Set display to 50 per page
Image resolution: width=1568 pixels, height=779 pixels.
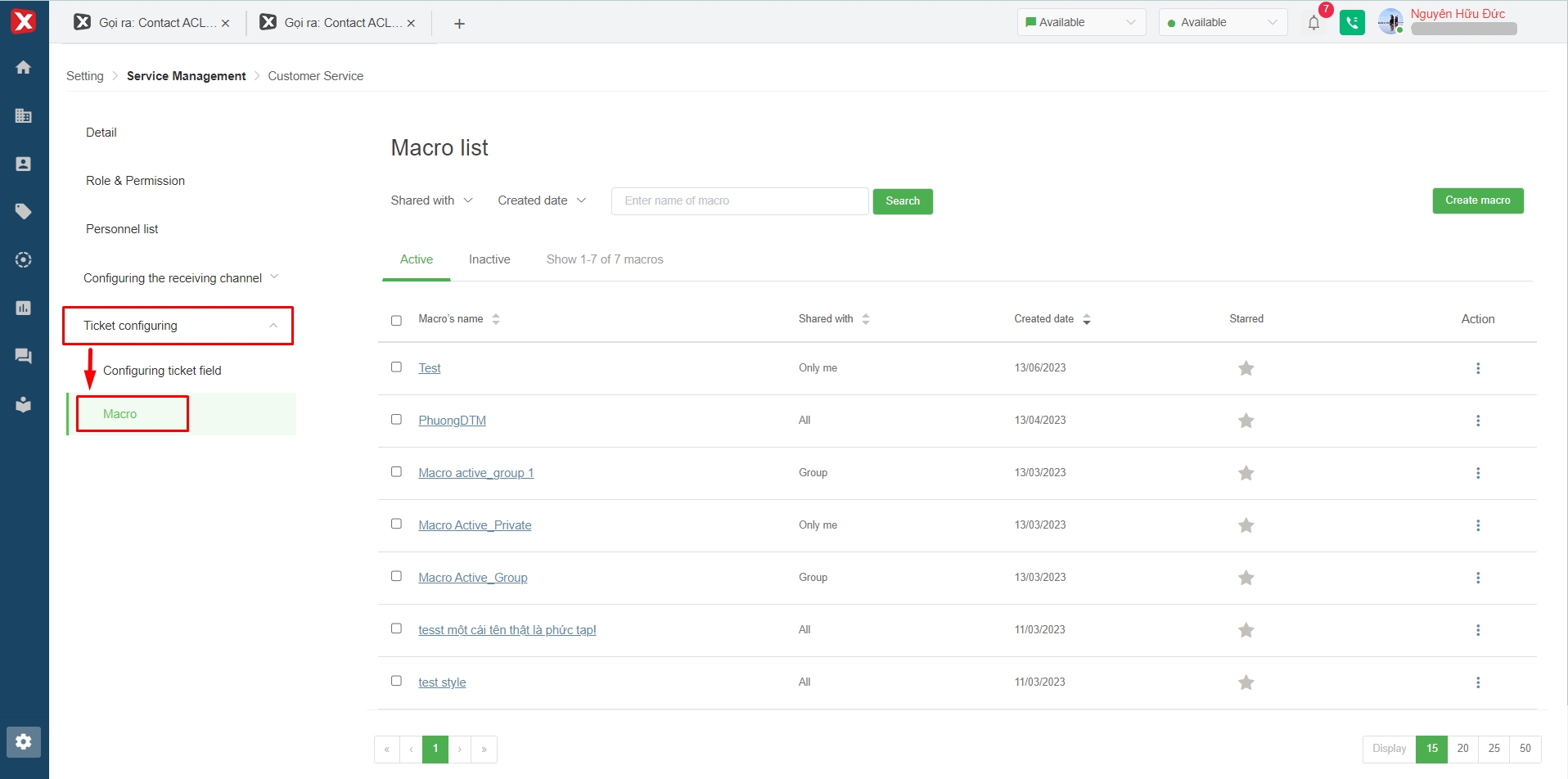point(1525,749)
